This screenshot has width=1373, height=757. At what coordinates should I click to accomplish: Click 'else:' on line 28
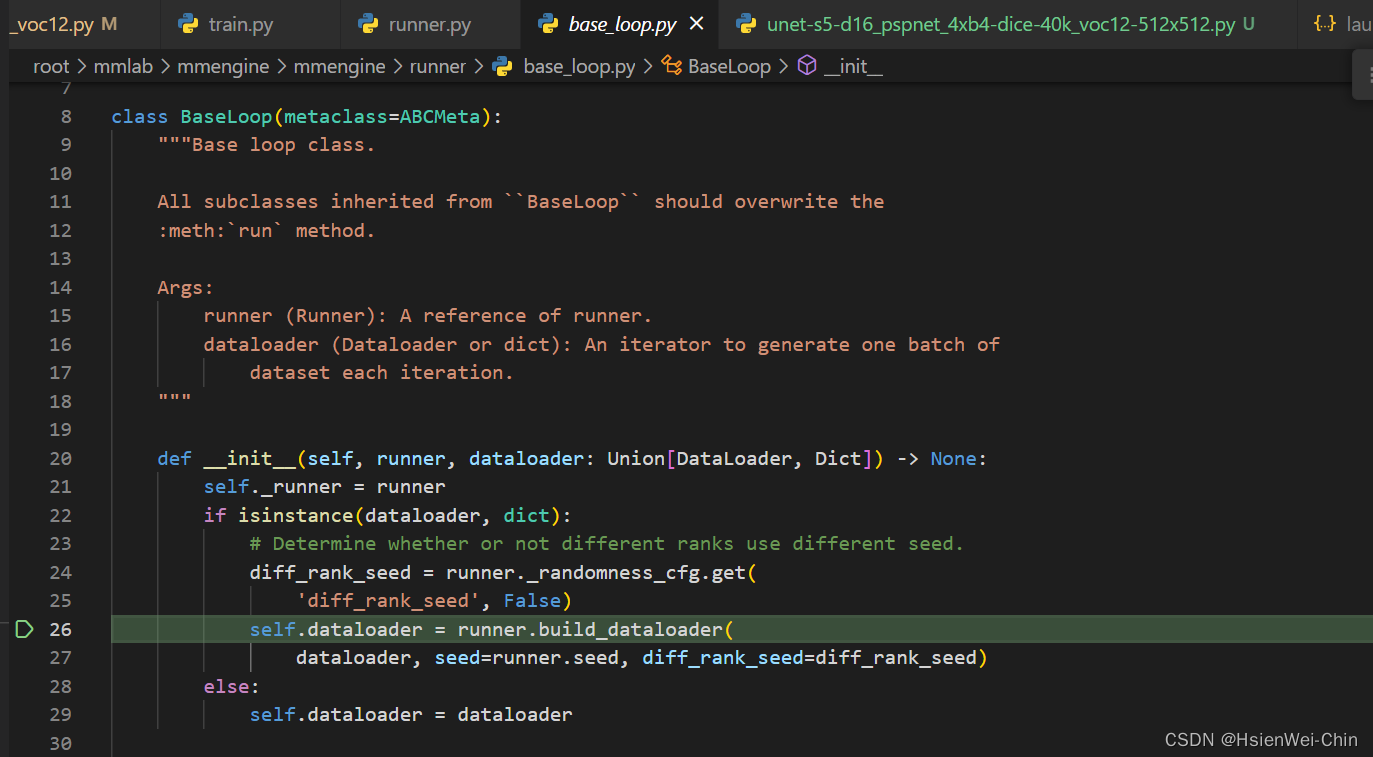(x=232, y=686)
